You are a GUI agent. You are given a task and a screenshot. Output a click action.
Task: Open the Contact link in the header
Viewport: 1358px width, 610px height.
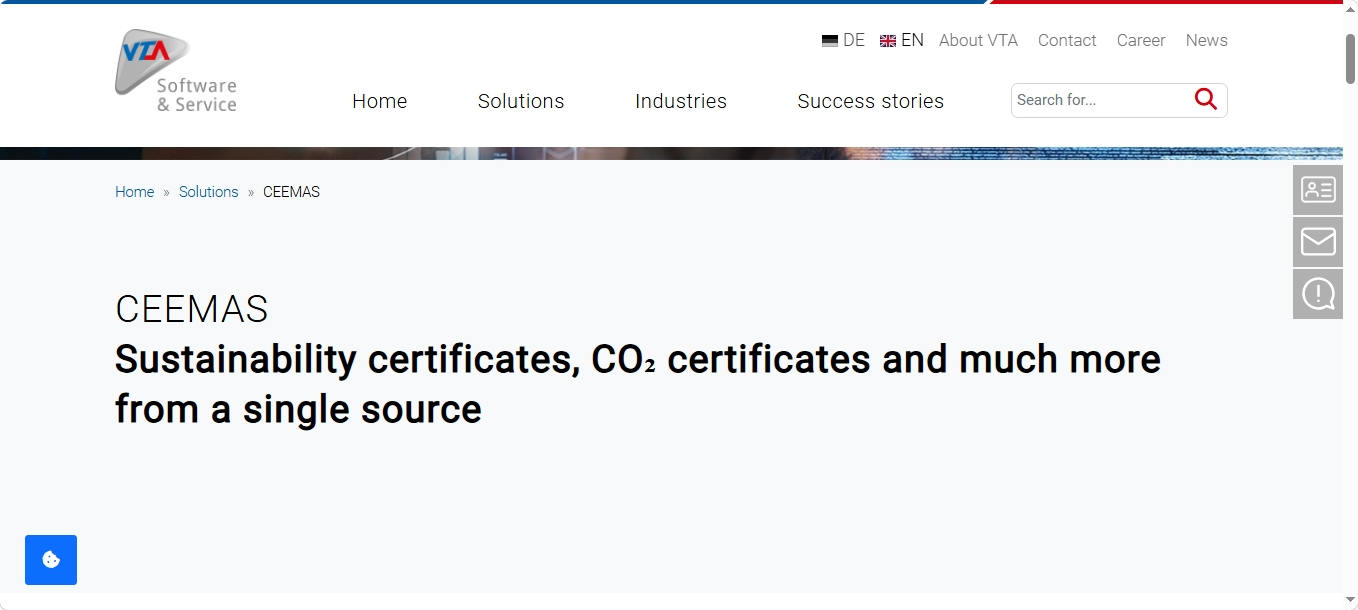point(1067,40)
